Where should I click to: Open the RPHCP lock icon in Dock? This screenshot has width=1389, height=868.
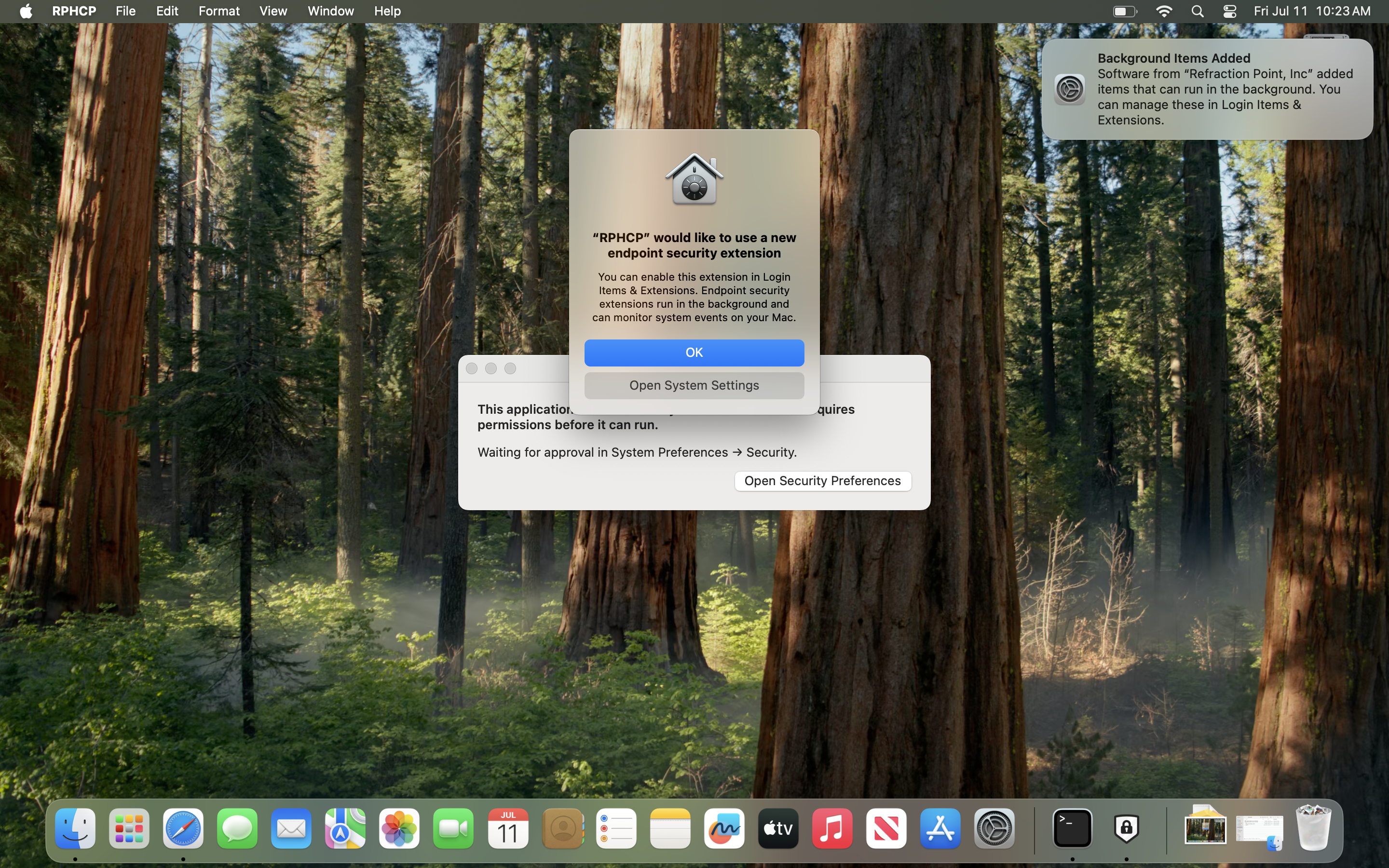(x=1126, y=828)
